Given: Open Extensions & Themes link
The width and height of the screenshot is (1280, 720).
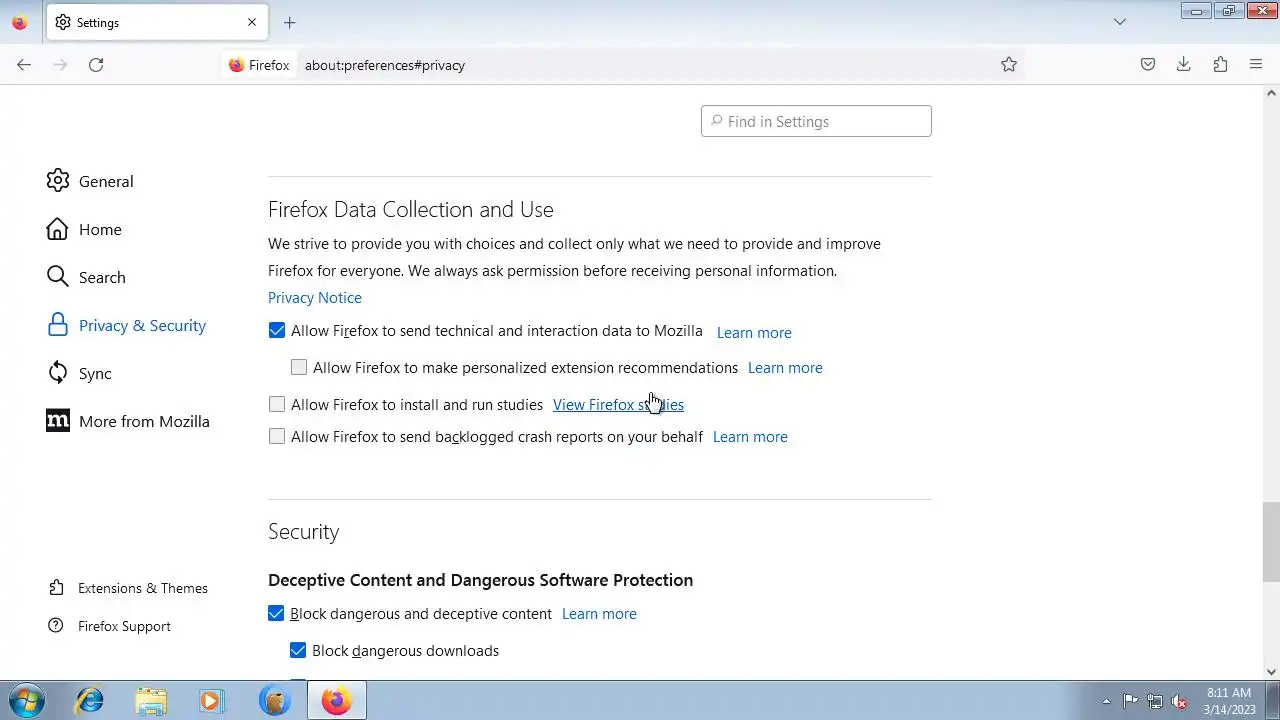Looking at the screenshot, I should [143, 588].
